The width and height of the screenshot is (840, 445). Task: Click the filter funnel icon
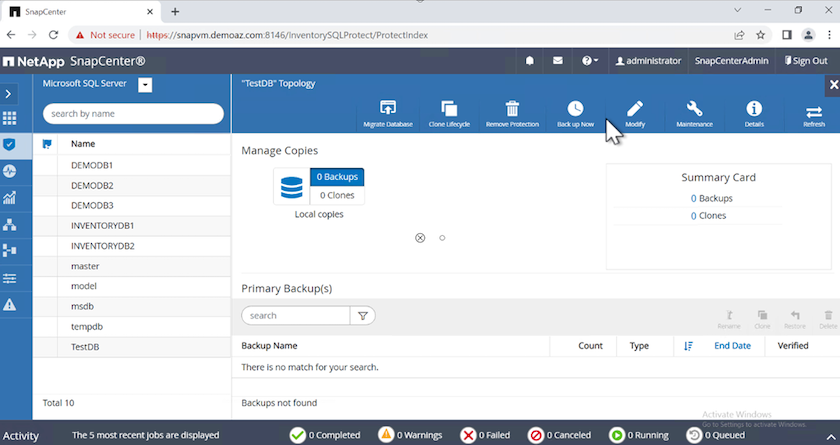(x=363, y=316)
